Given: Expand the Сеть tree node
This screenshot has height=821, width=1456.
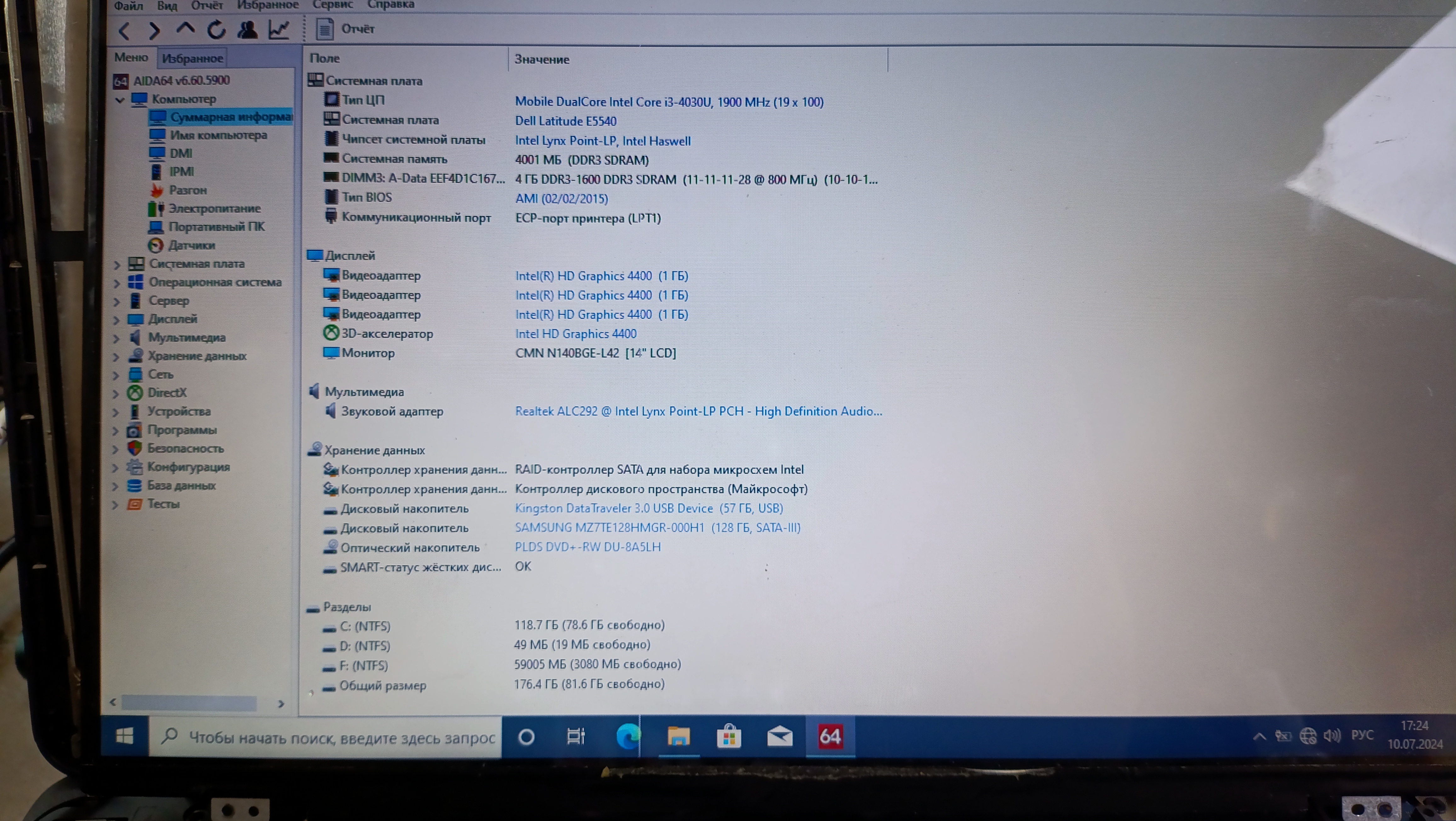Looking at the screenshot, I should 116,375.
